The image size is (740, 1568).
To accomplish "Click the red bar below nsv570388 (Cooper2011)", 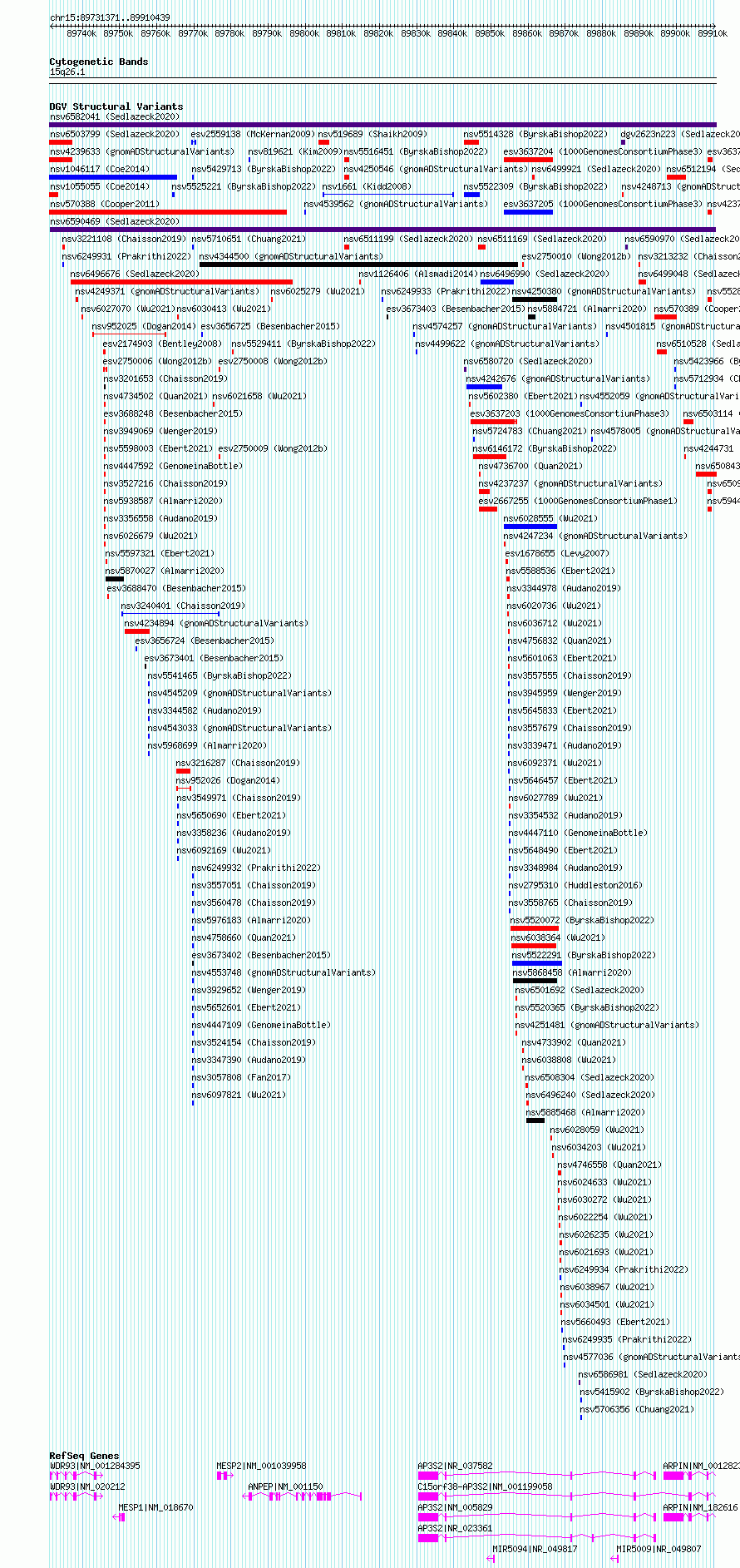I will coord(168,212).
